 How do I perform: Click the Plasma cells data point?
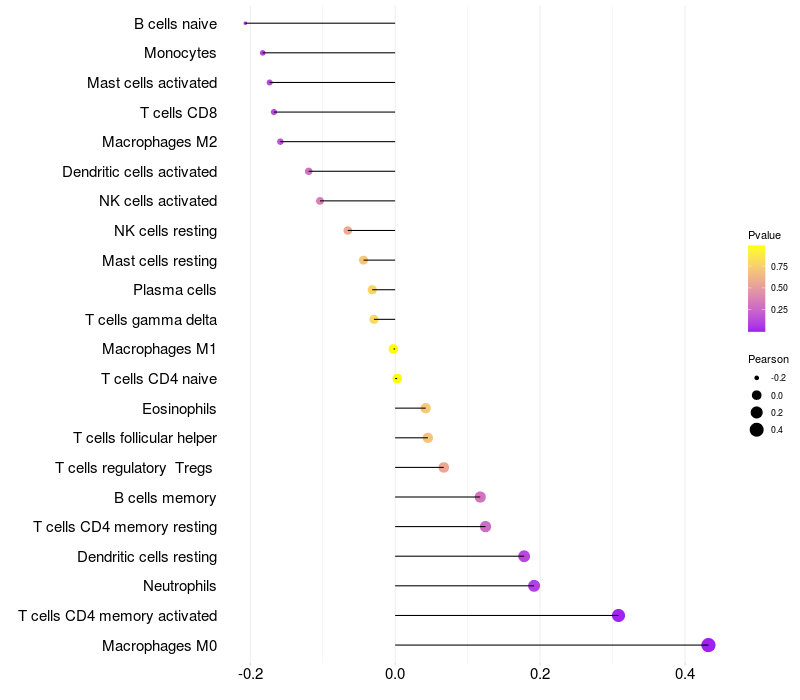(372, 290)
